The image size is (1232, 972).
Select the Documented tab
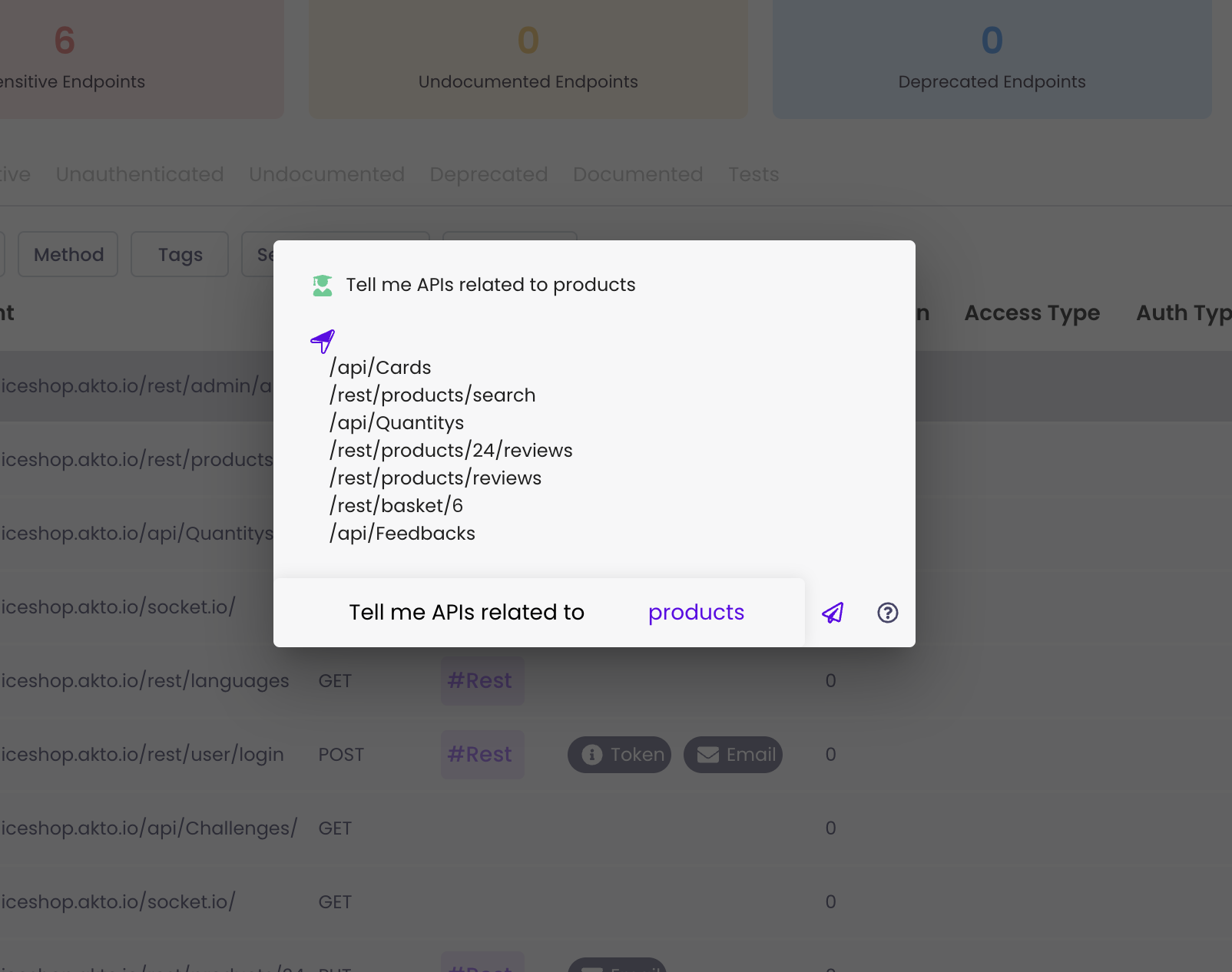638,174
